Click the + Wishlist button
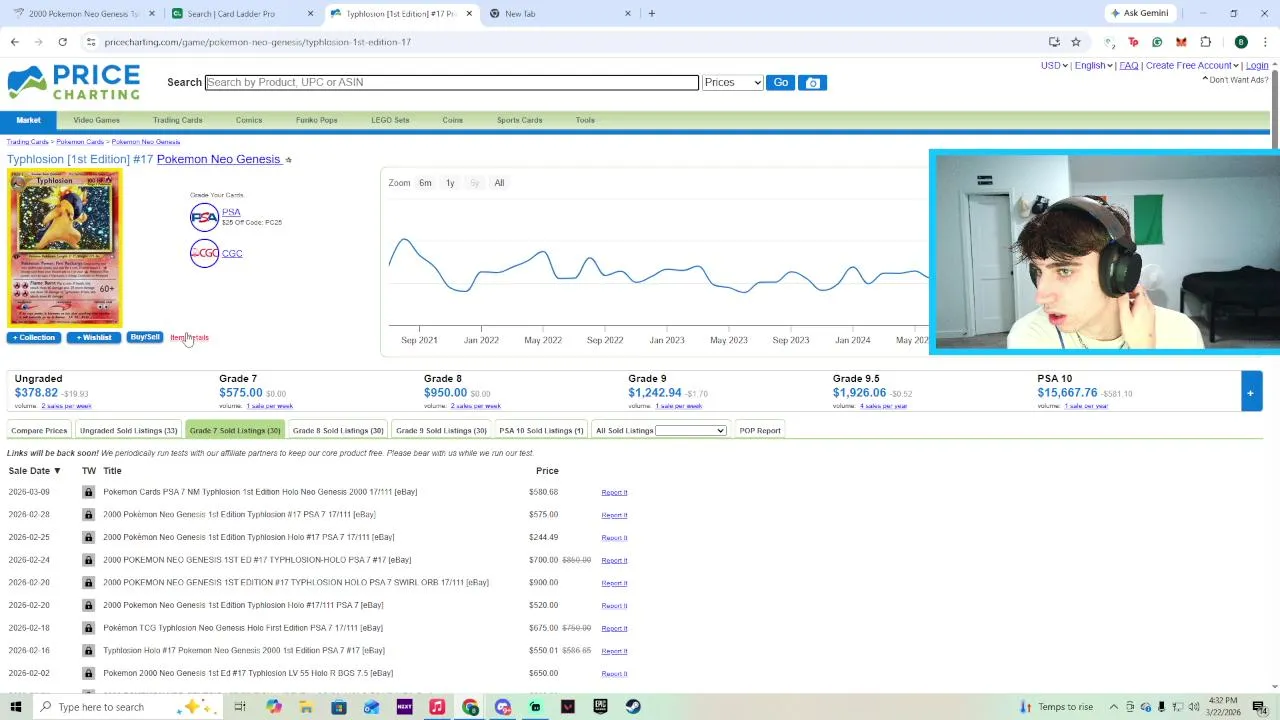 (94, 337)
